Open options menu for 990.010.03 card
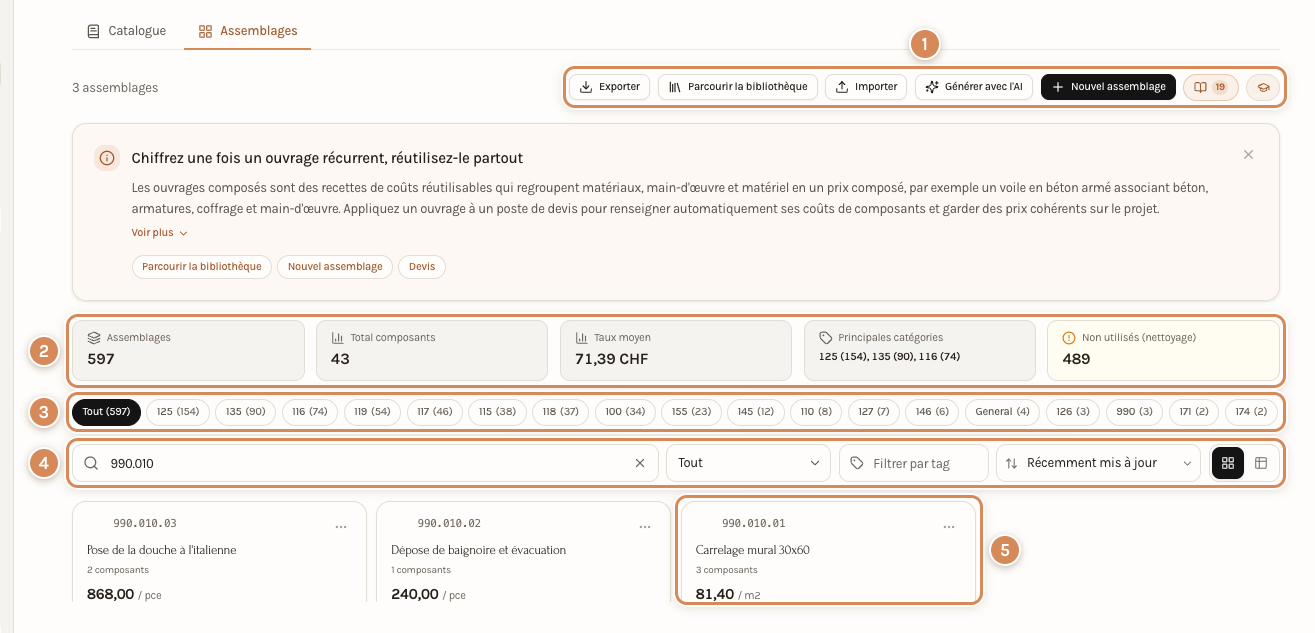Viewport: 1315px width, 633px height. coord(341,525)
